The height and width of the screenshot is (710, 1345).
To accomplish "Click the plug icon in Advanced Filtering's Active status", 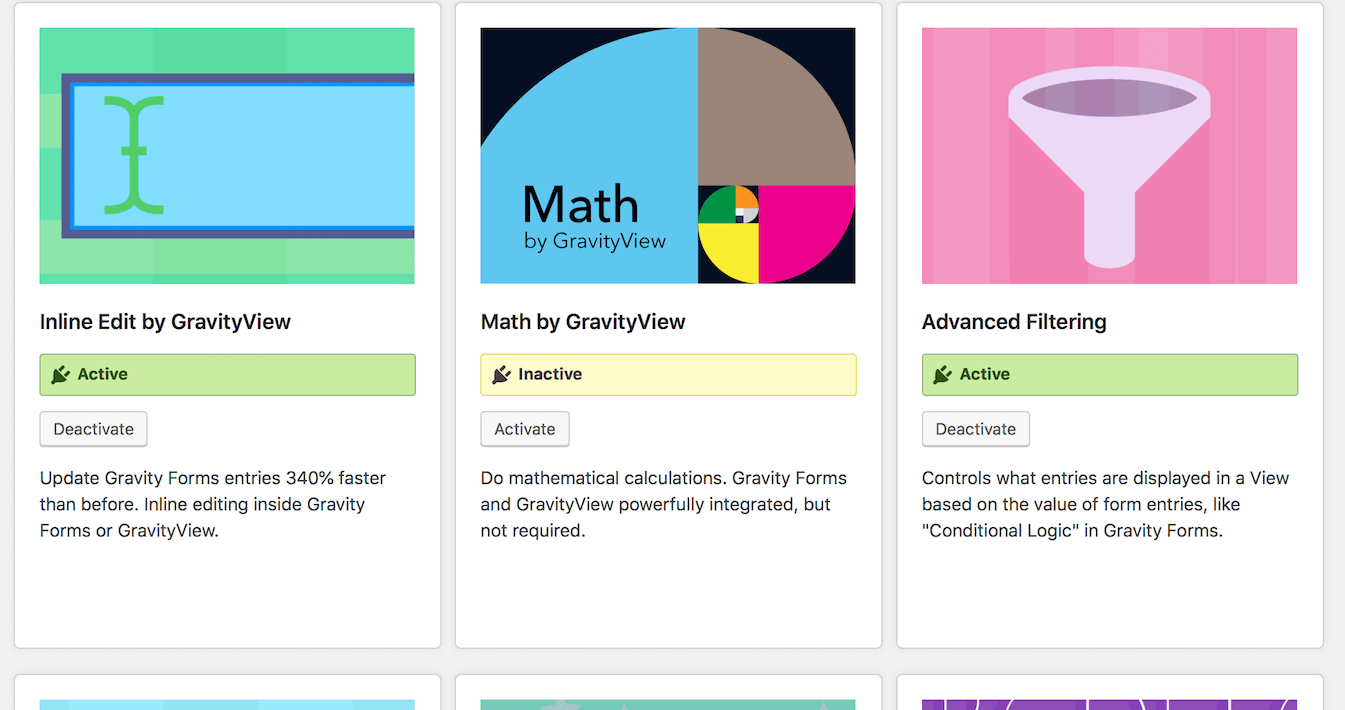I will 943,375.
